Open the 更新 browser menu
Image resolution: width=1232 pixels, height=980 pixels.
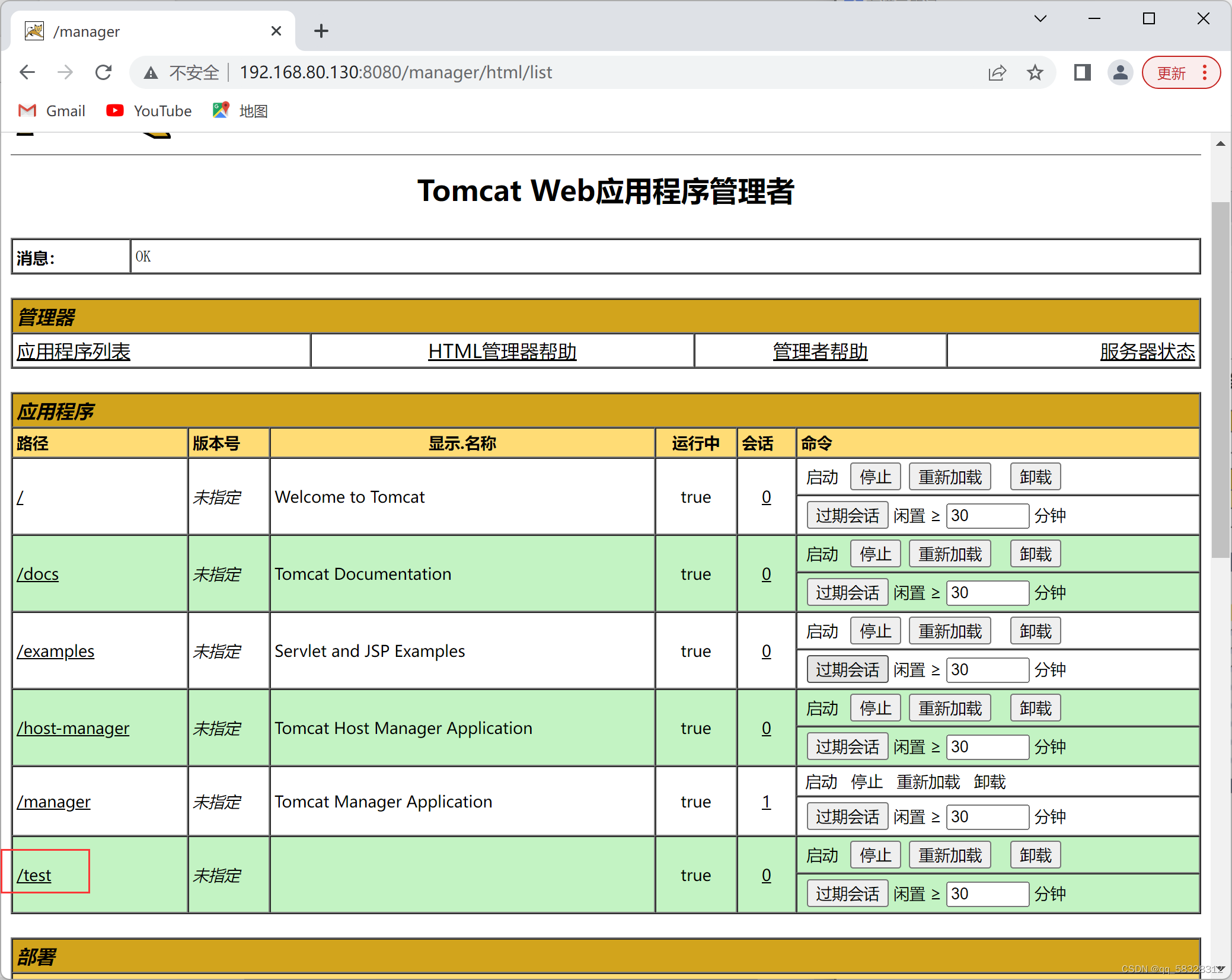(x=1180, y=72)
